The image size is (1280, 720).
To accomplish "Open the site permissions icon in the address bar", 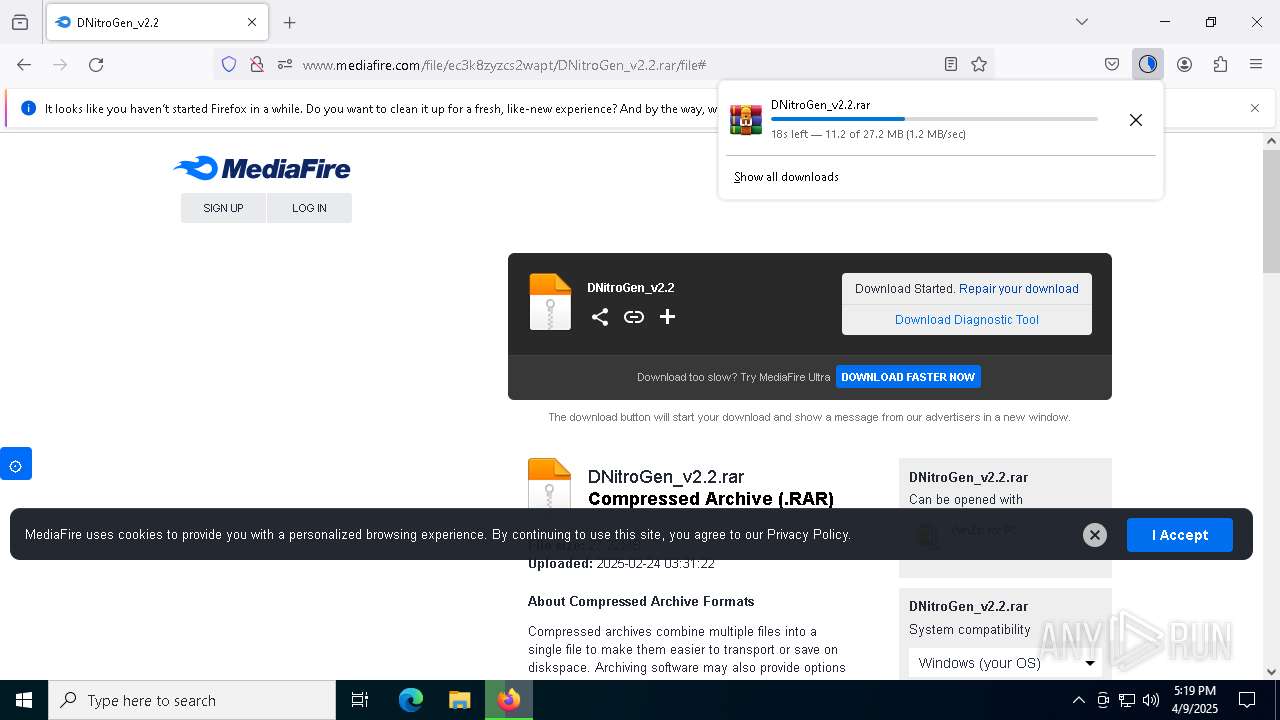I will coord(285,64).
